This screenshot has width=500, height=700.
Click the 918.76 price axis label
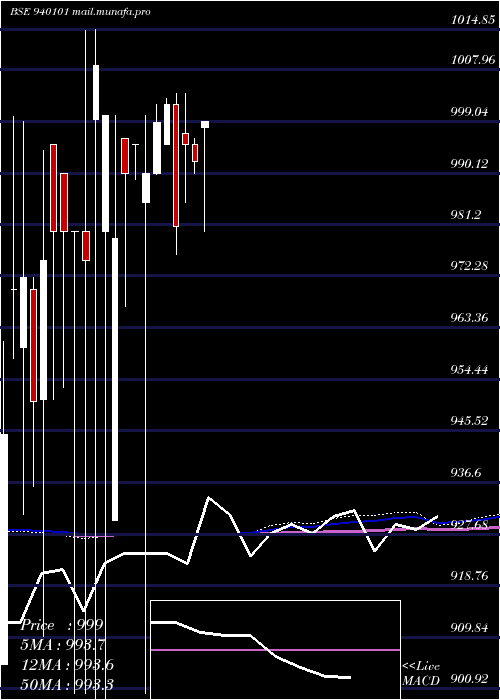(469, 576)
